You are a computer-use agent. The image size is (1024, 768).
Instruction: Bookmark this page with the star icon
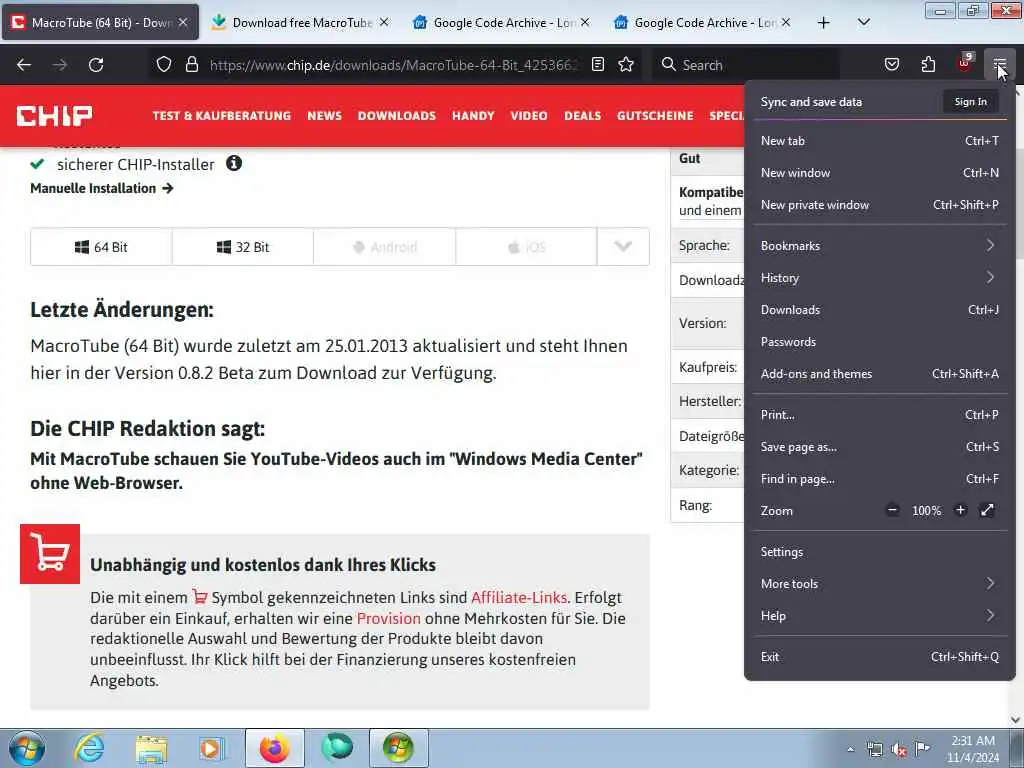tap(626, 64)
